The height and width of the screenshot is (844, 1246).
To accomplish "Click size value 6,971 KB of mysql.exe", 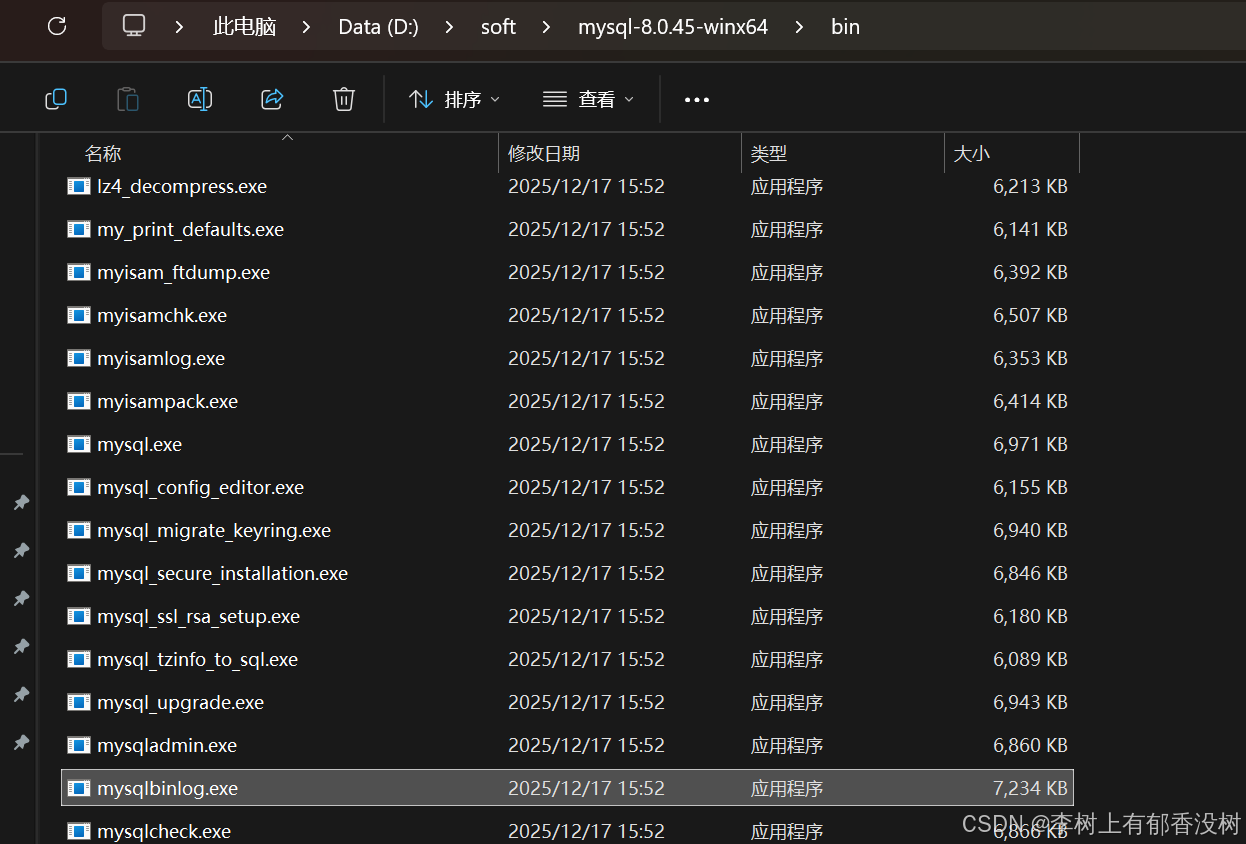I will pos(1030,444).
